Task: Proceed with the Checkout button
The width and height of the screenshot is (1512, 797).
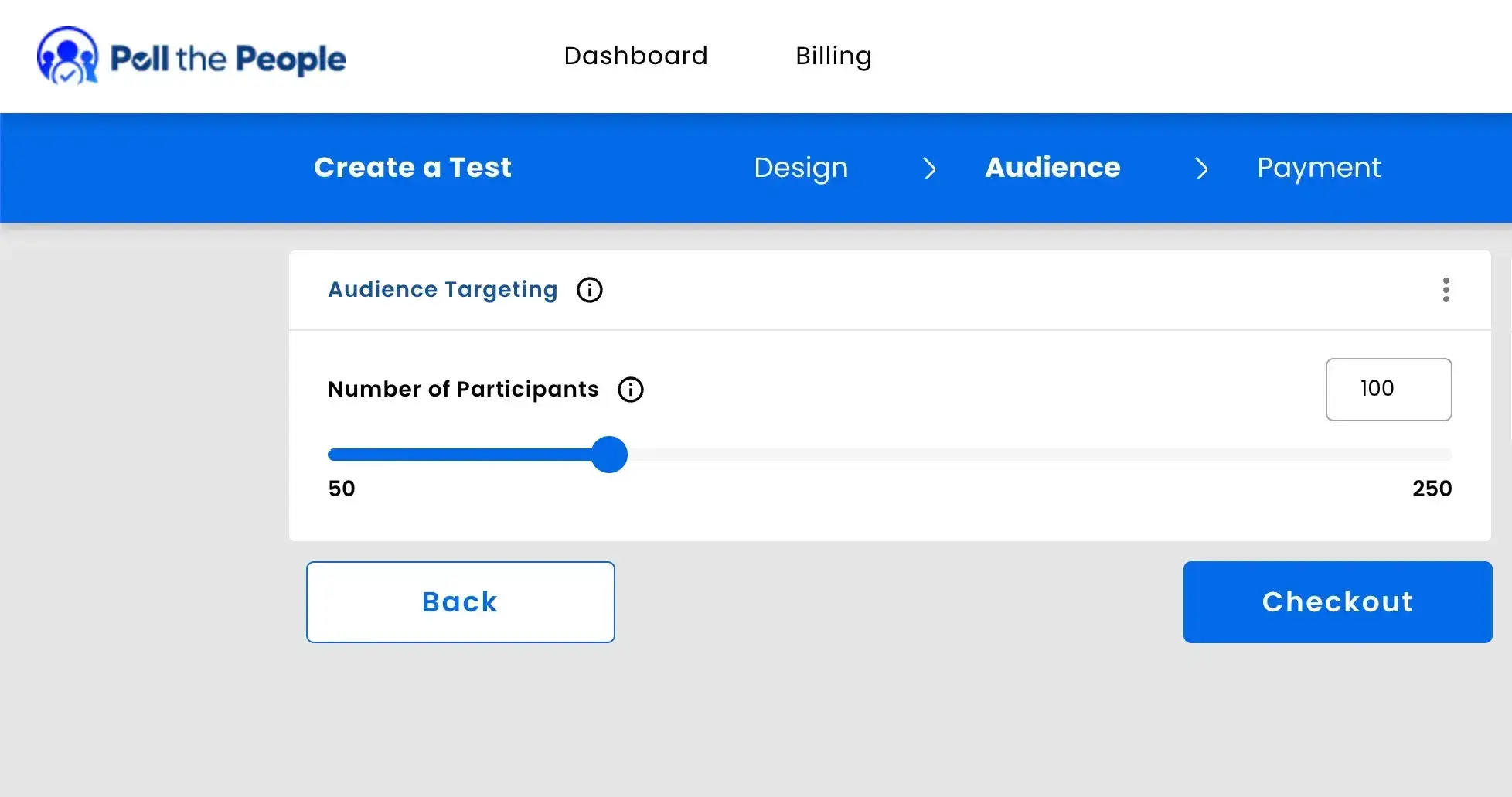Action: (x=1337, y=602)
